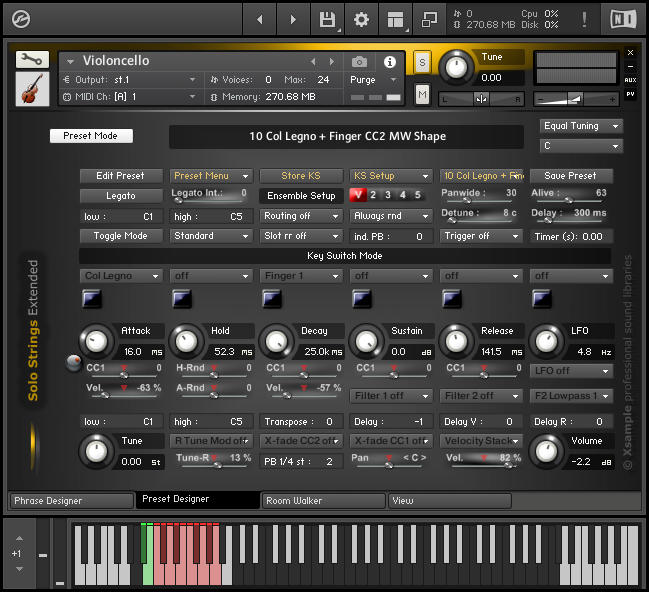Image resolution: width=649 pixels, height=592 pixels.
Task: Click the small grey ball beside Attack
Action: pos(74,363)
